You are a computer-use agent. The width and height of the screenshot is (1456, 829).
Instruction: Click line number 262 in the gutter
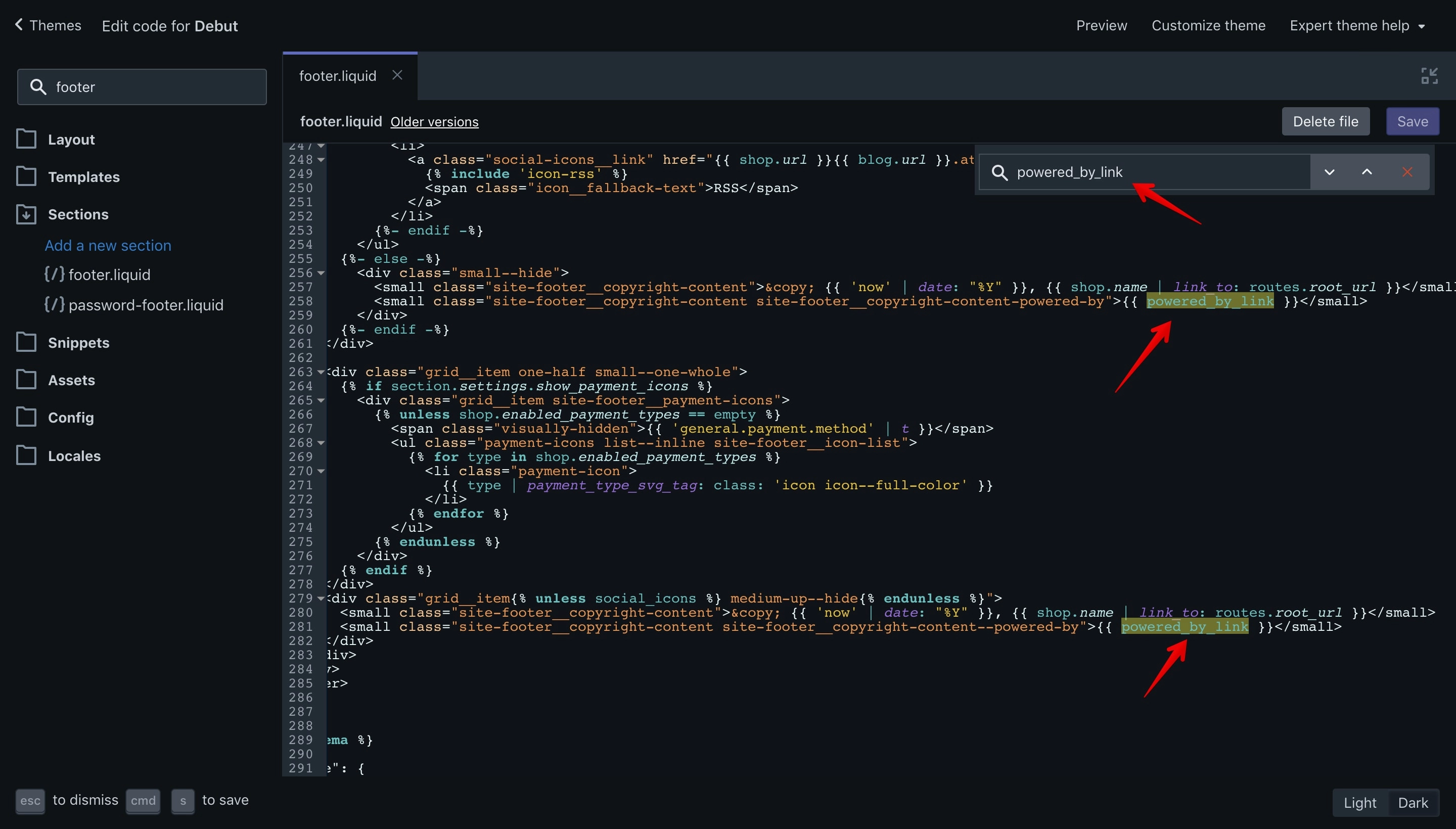click(301, 358)
